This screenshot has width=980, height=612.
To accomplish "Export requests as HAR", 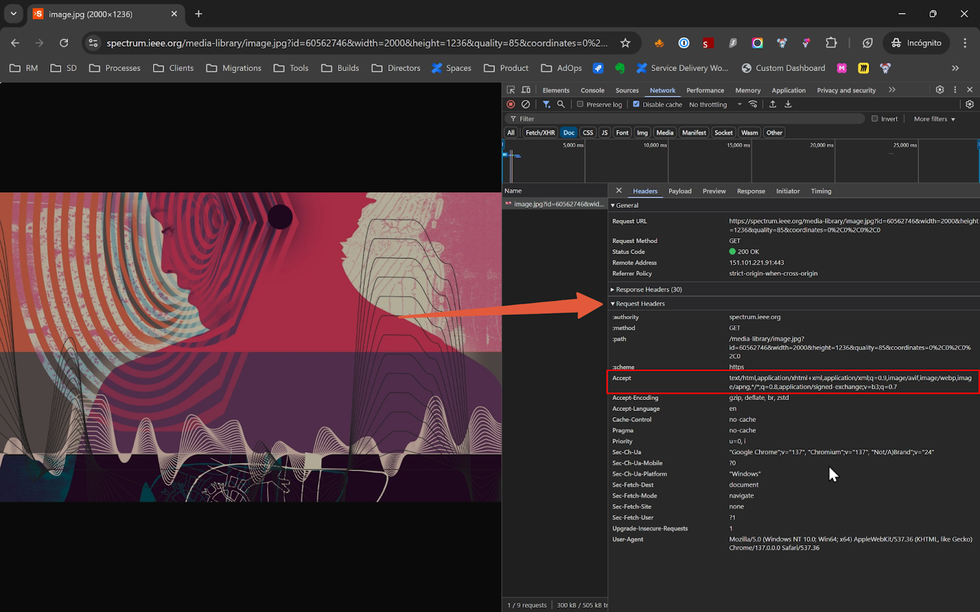I will click(x=788, y=104).
